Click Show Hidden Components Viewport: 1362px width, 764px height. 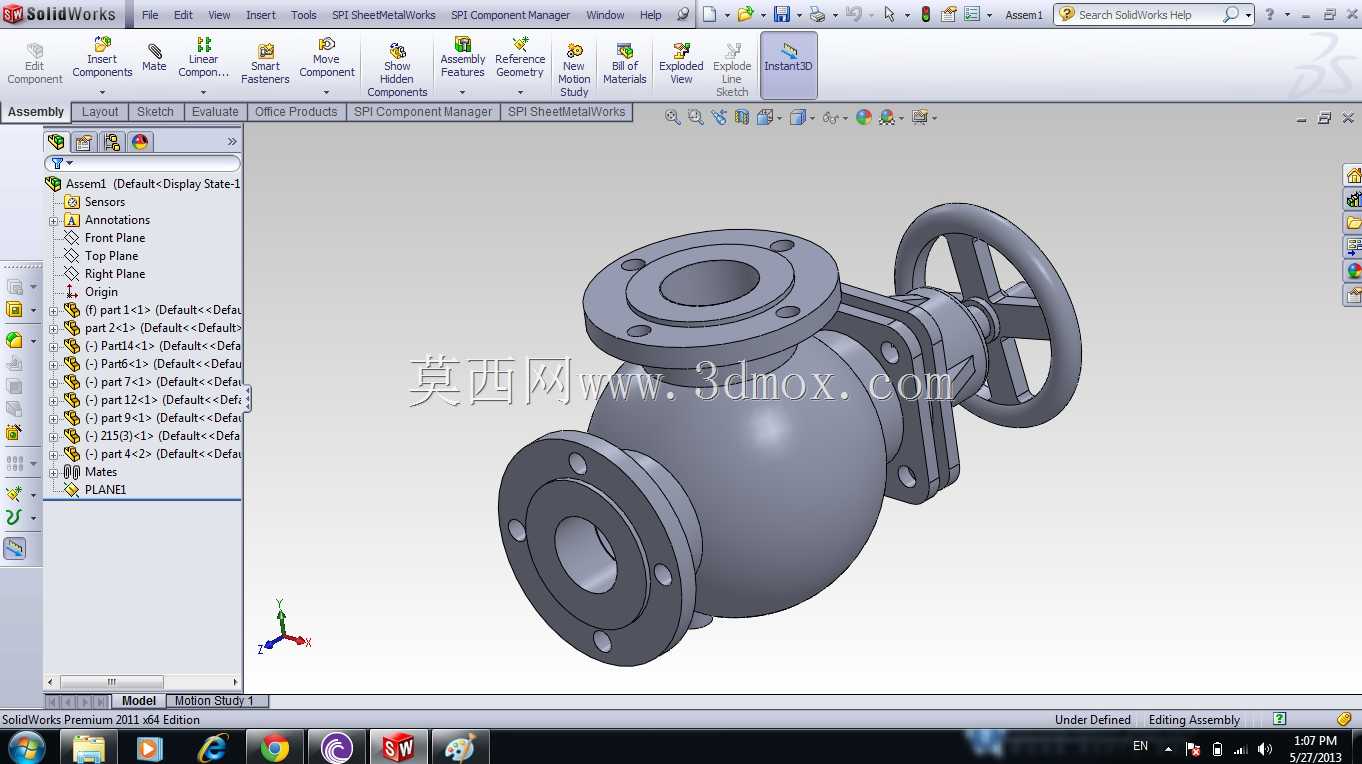pyautogui.click(x=397, y=70)
